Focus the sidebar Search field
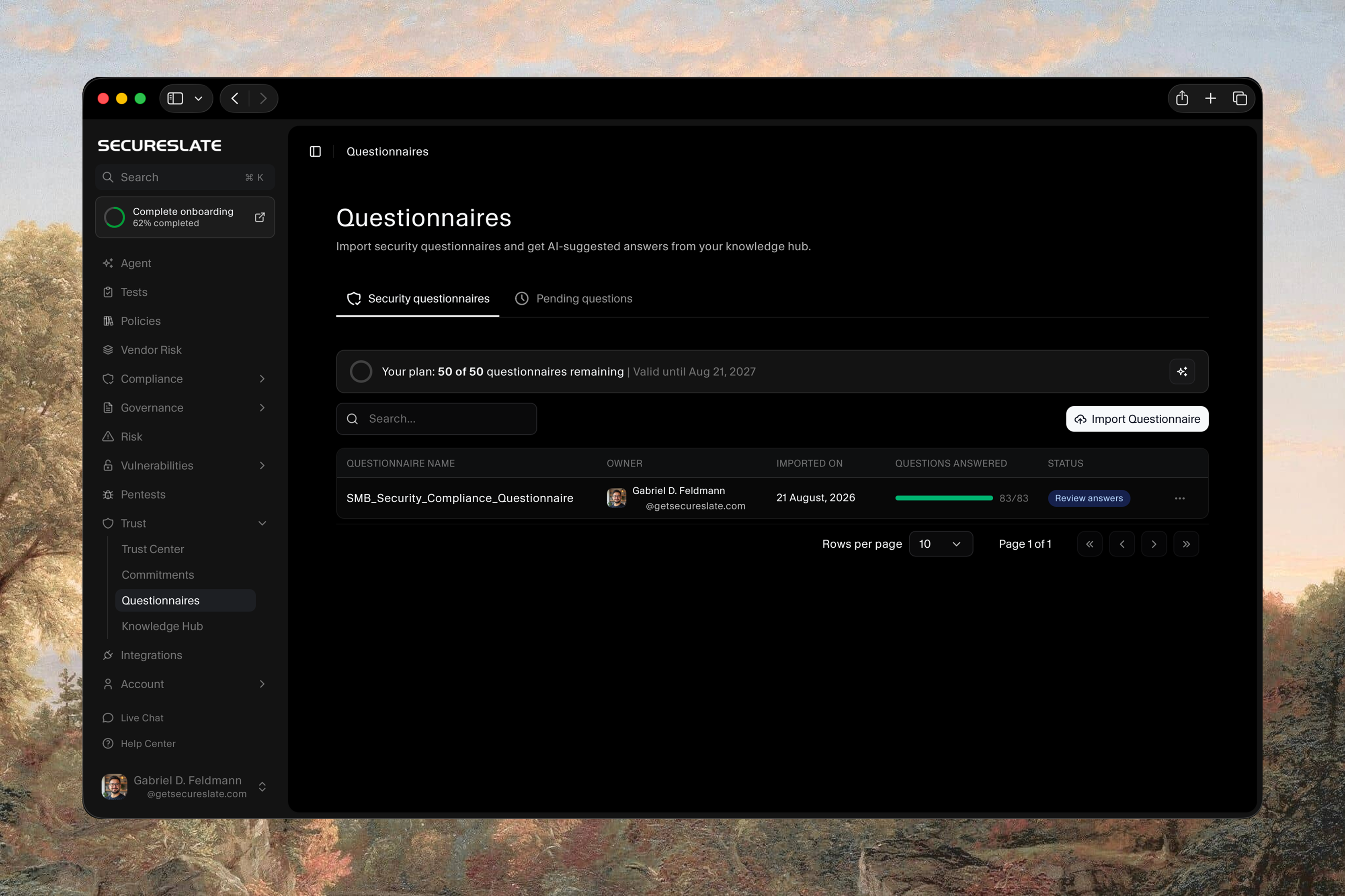 [185, 177]
